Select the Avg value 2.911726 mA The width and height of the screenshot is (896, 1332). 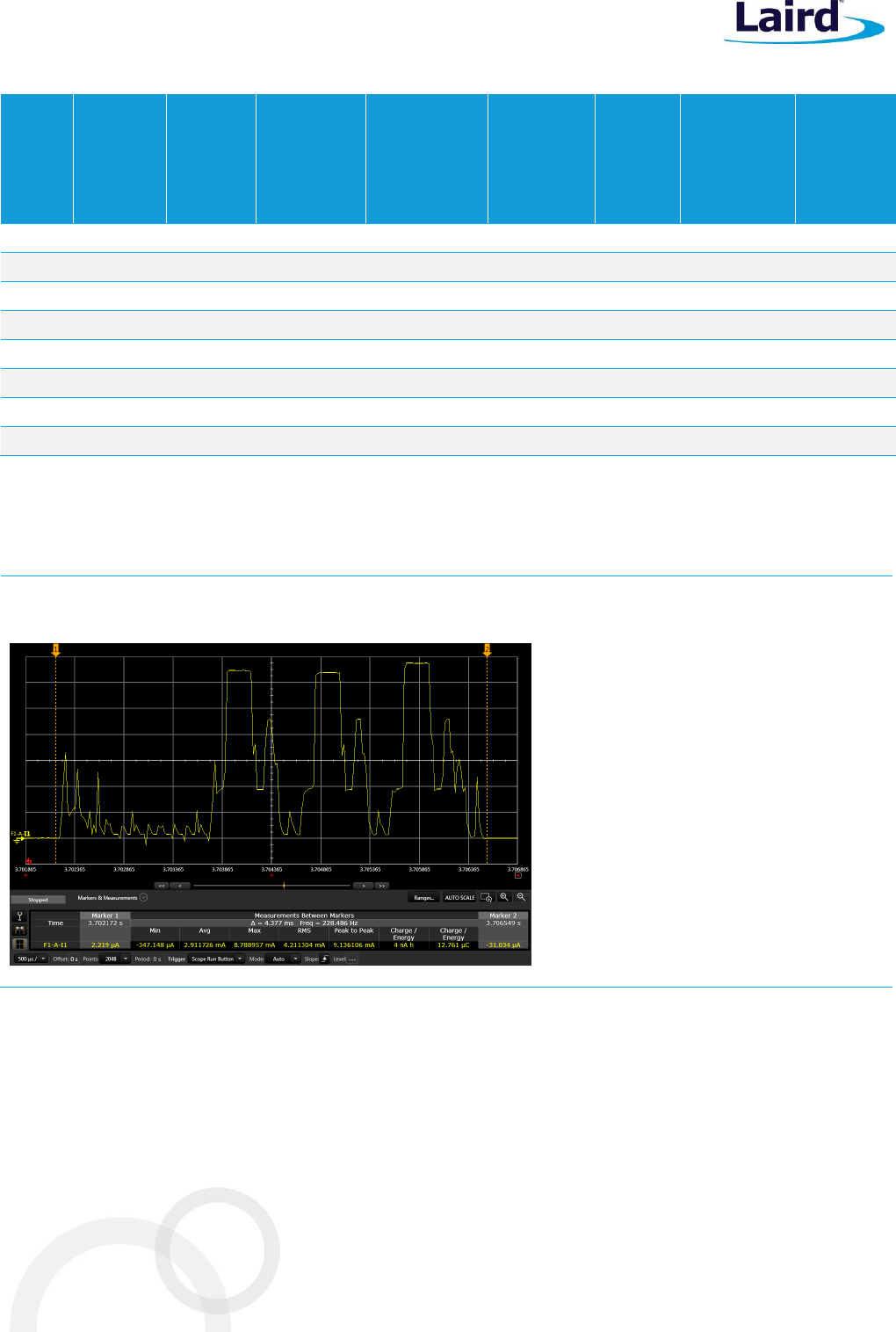(205, 945)
